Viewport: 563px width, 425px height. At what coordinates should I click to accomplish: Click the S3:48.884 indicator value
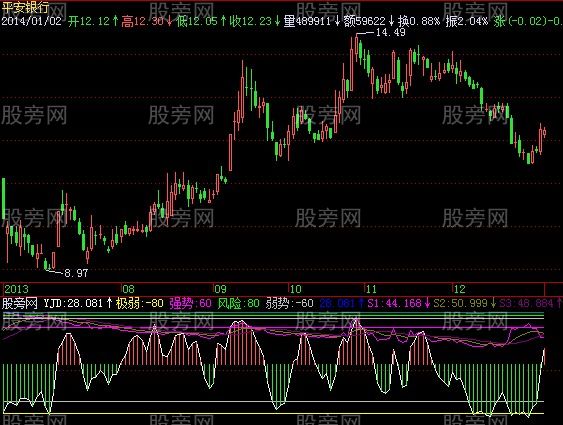526,303
